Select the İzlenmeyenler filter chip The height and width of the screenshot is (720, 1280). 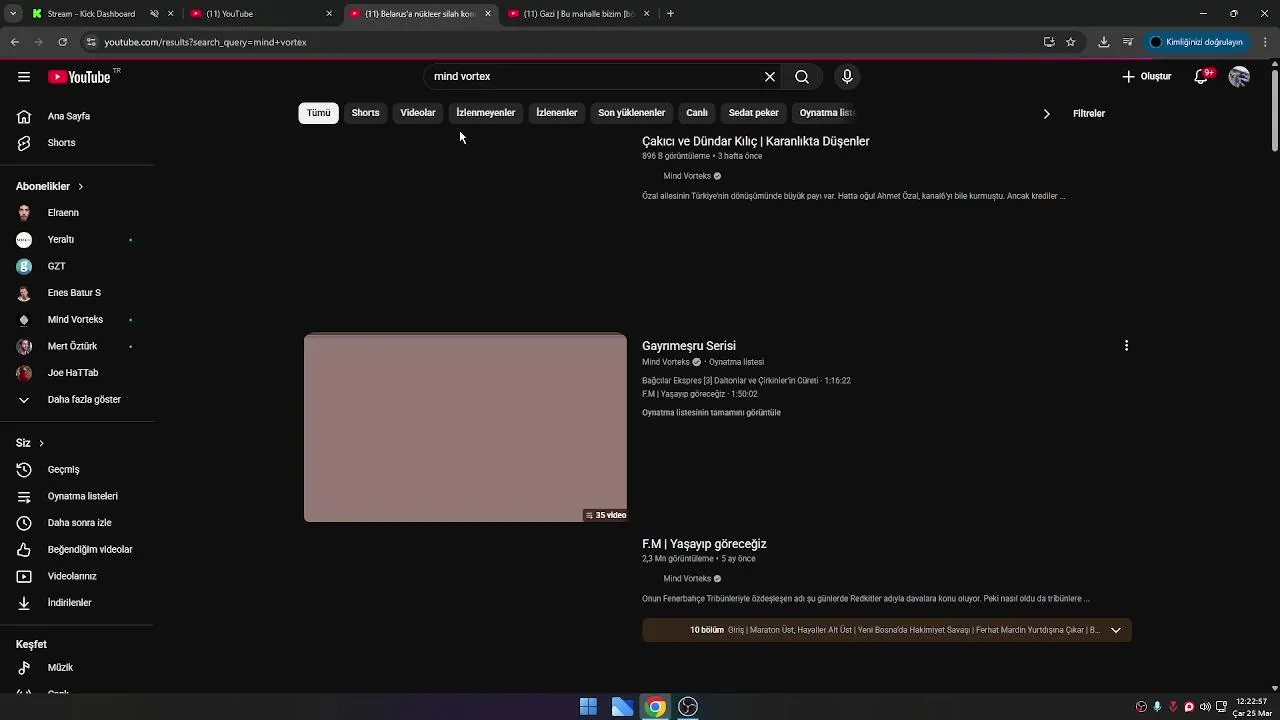(486, 113)
